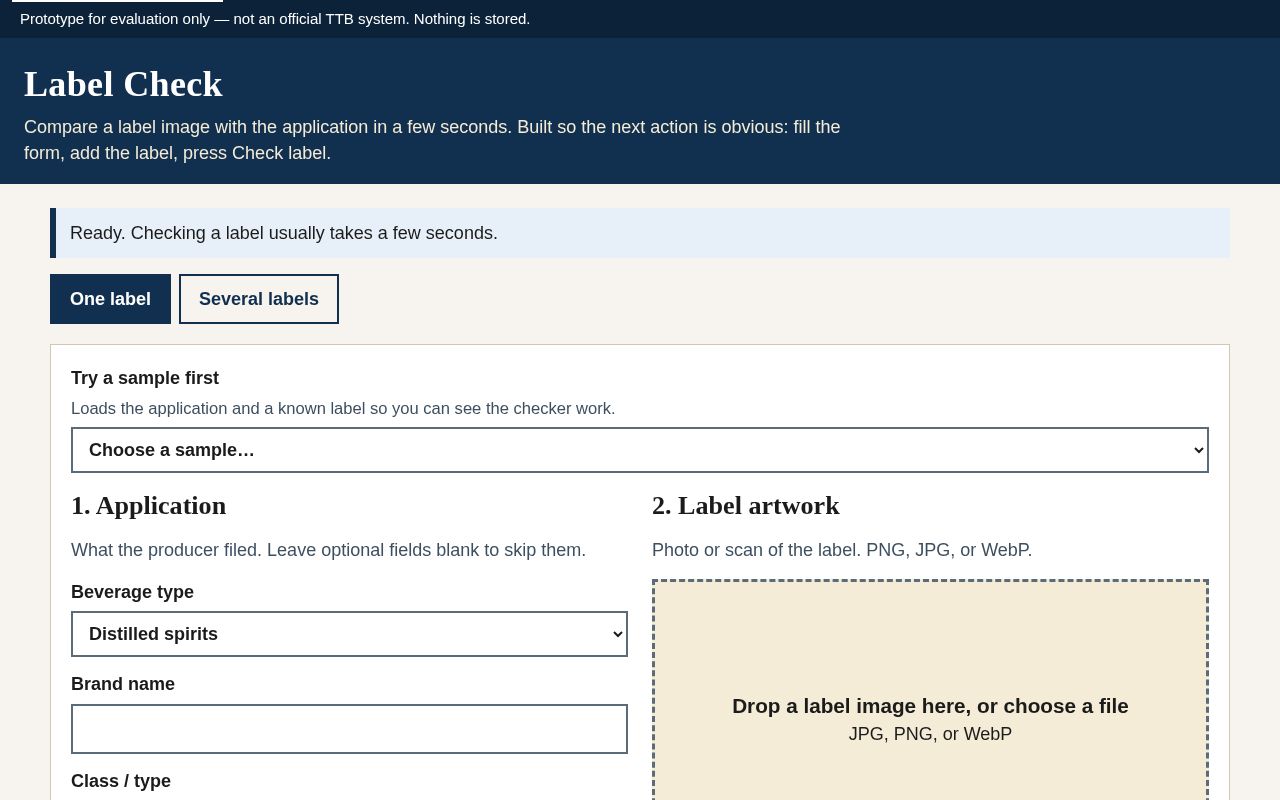1280x800 pixels.
Task: Click the label image drop zone
Action: (930, 690)
